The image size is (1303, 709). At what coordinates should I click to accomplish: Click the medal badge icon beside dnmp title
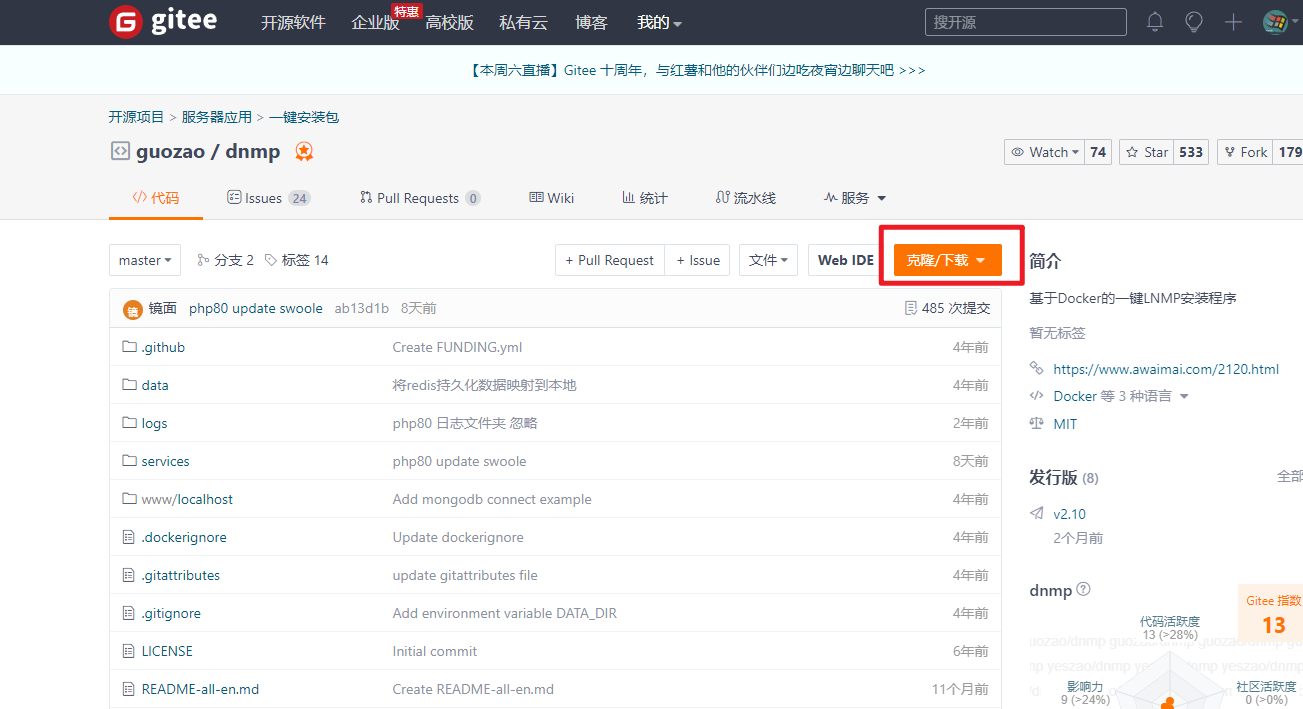(x=303, y=151)
